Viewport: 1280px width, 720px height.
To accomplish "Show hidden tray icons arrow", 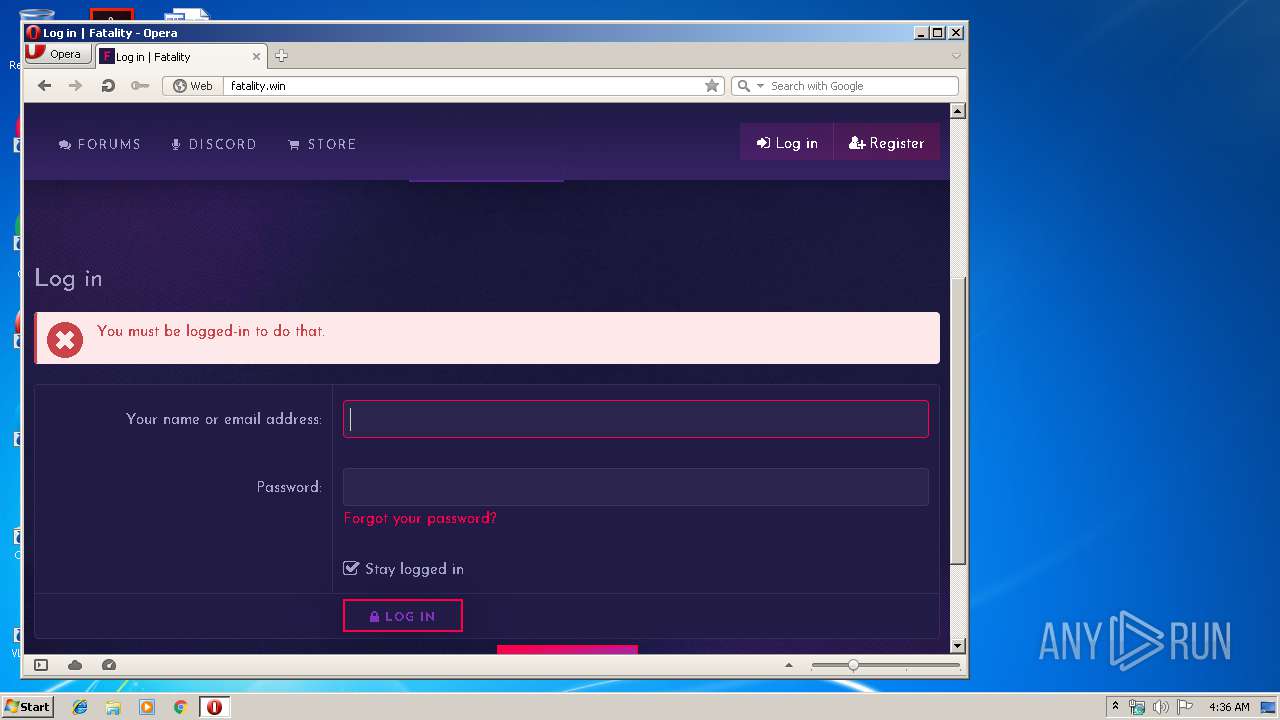I will click(x=1115, y=707).
